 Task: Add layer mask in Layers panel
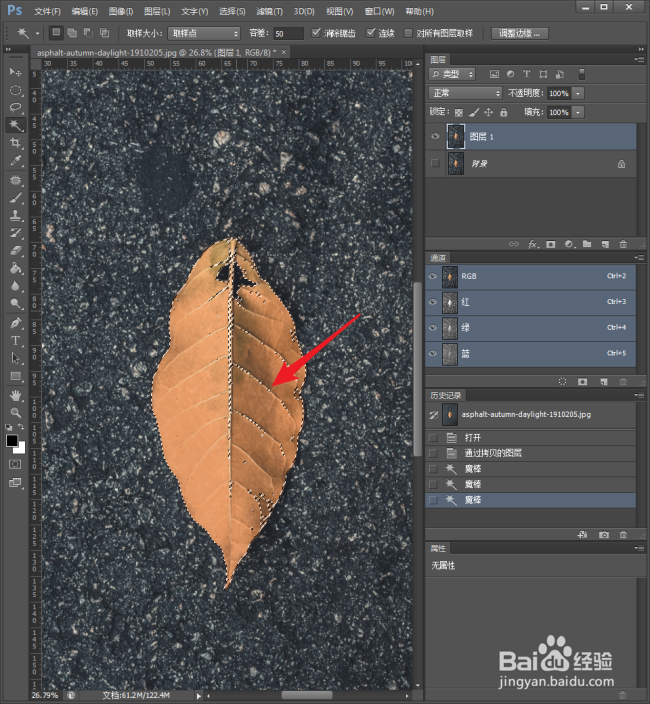pos(551,244)
